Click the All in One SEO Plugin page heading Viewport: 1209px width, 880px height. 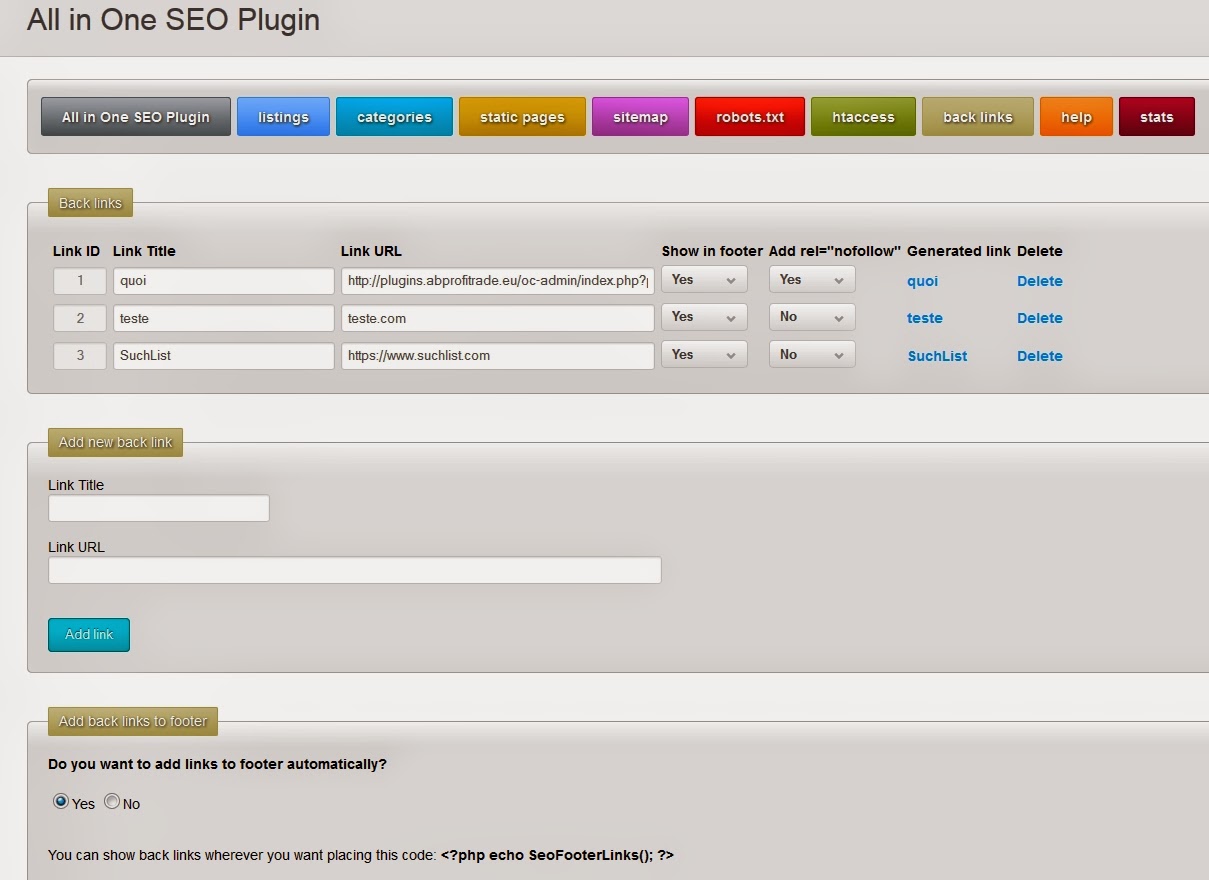[173, 19]
